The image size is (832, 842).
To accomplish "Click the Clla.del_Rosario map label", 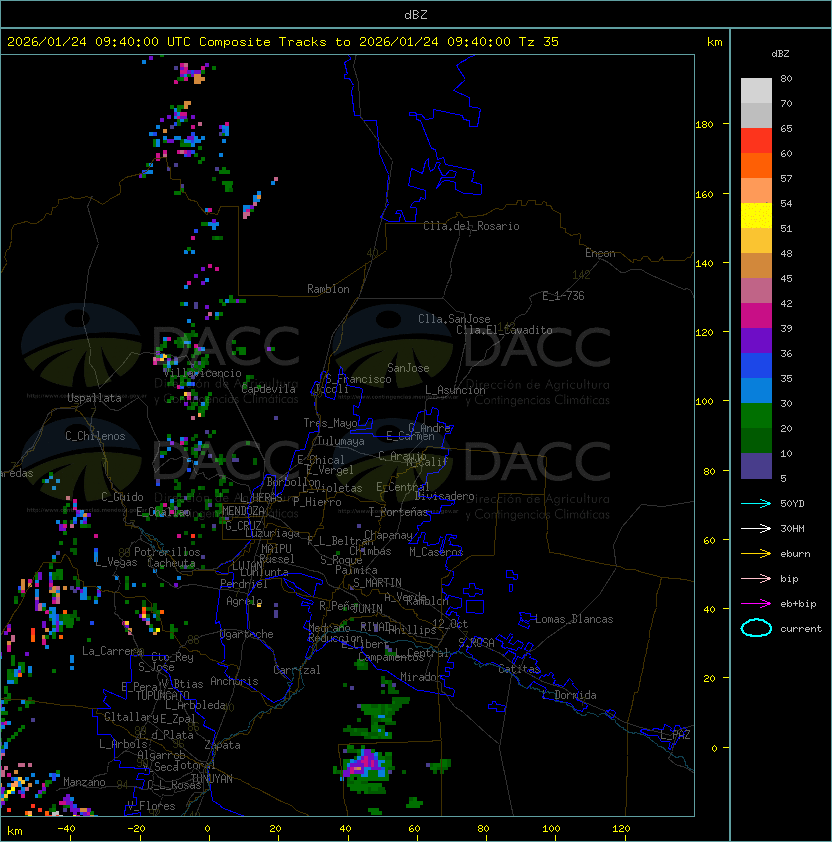I will tap(471, 226).
